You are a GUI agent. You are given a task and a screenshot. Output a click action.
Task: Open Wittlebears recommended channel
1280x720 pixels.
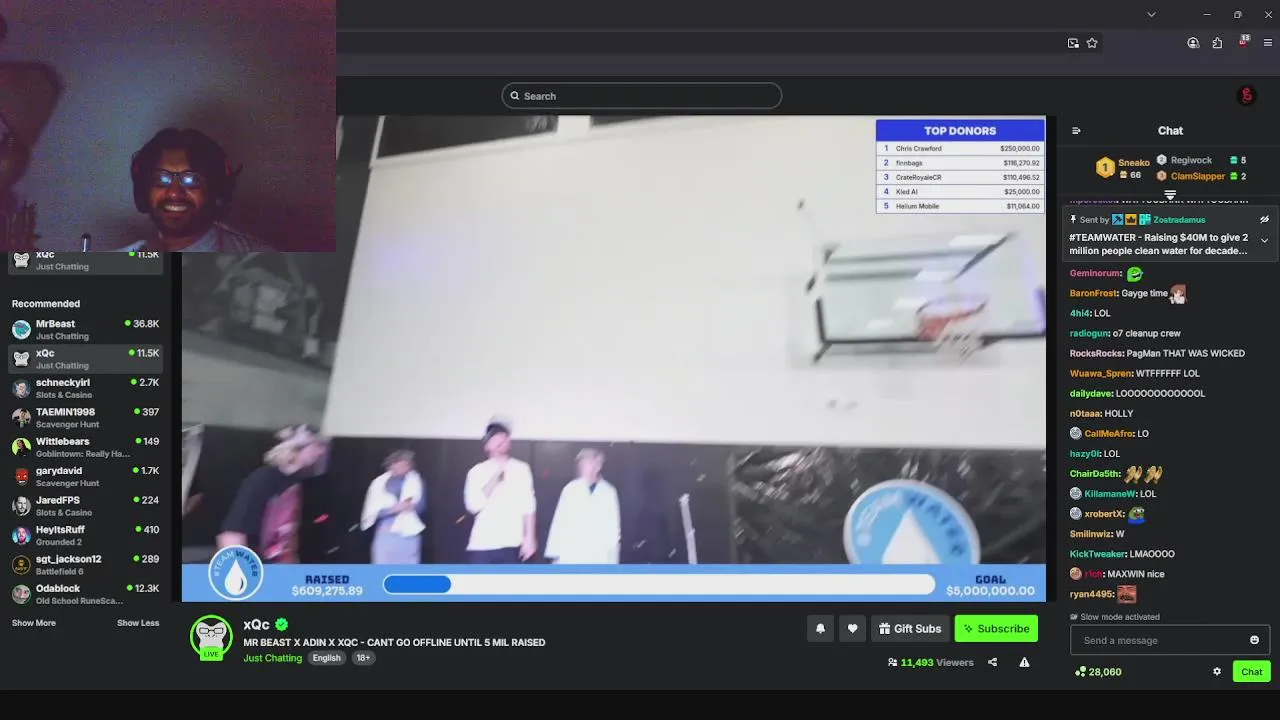coord(85,447)
